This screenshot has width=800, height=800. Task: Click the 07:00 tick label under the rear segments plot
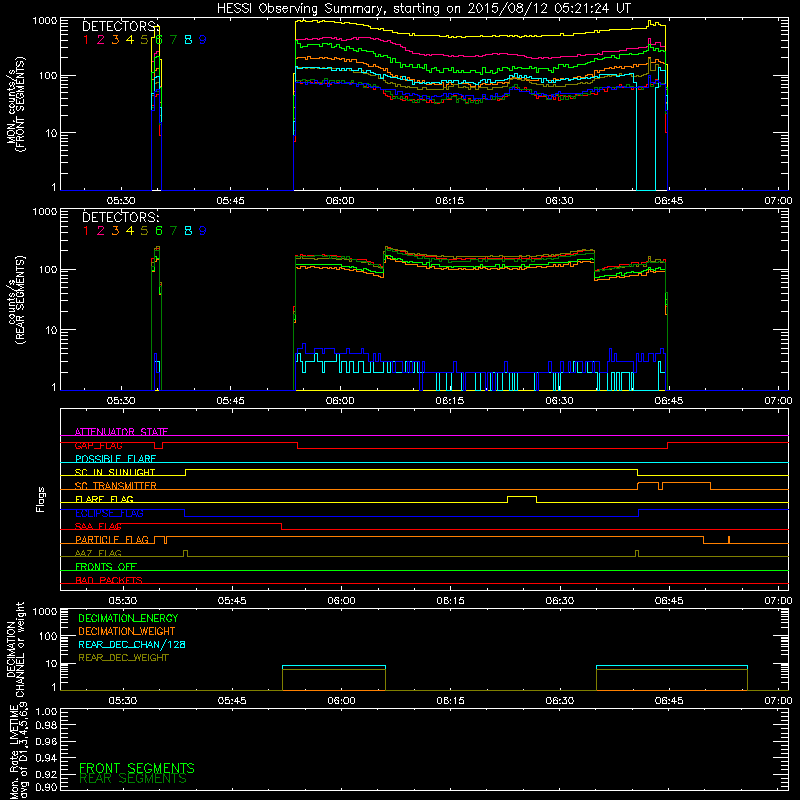(778, 401)
